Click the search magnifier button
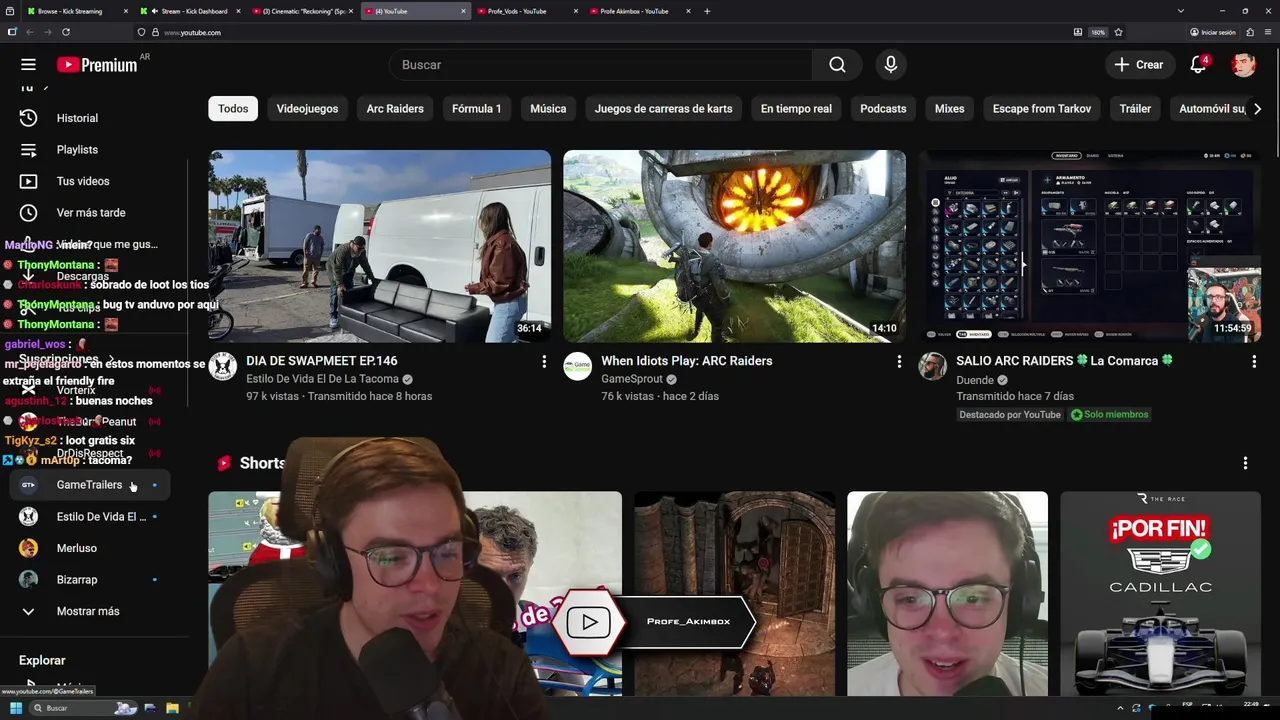 pyautogui.click(x=837, y=65)
